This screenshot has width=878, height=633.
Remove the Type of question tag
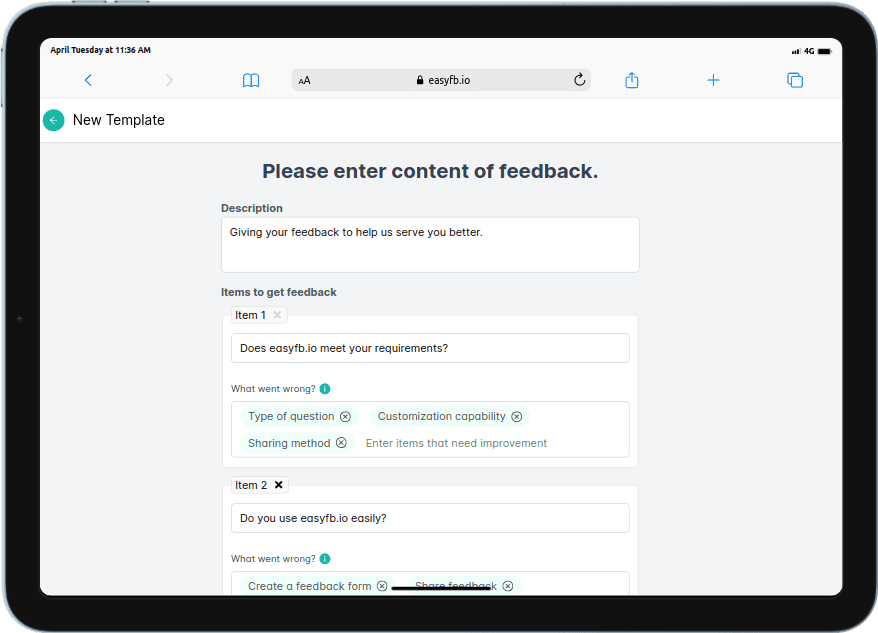[345, 416]
